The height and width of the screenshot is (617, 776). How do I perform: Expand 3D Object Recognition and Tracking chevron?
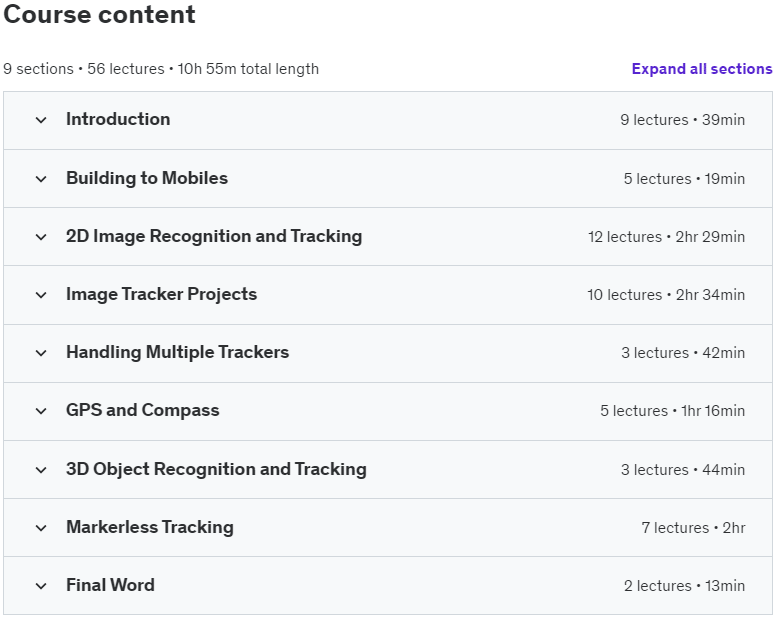point(41,470)
